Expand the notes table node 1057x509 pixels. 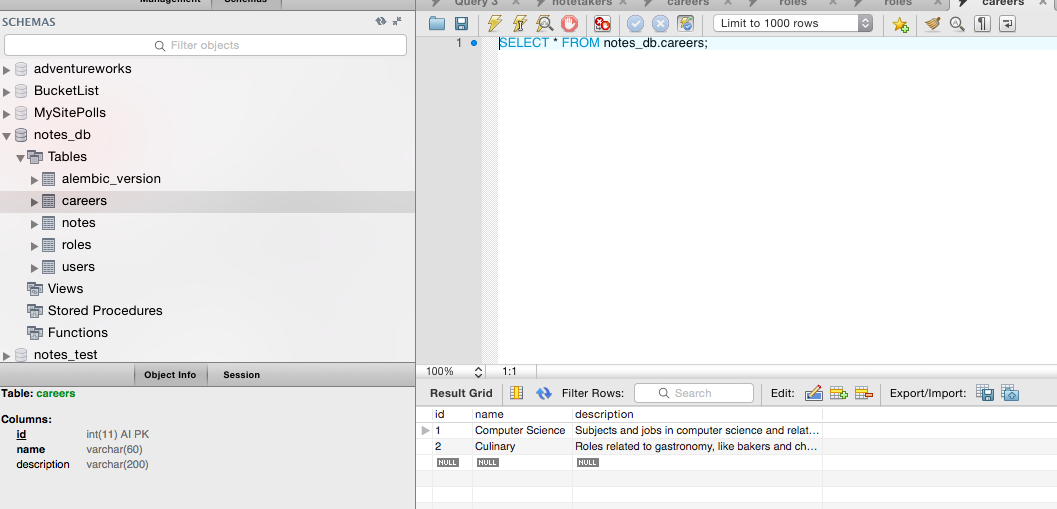(x=35, y=224)
